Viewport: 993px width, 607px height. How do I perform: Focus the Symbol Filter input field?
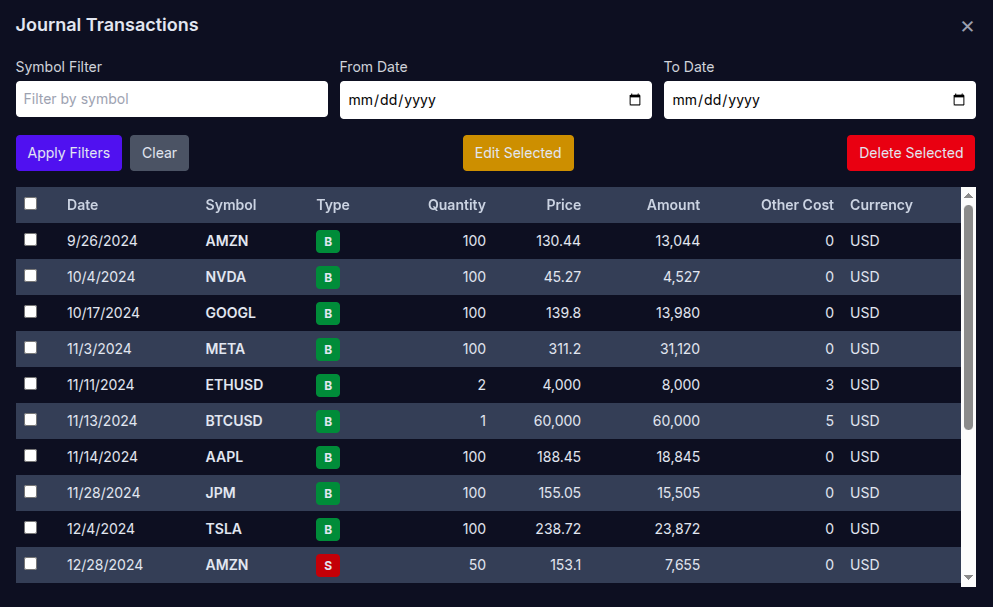point(172,99)
